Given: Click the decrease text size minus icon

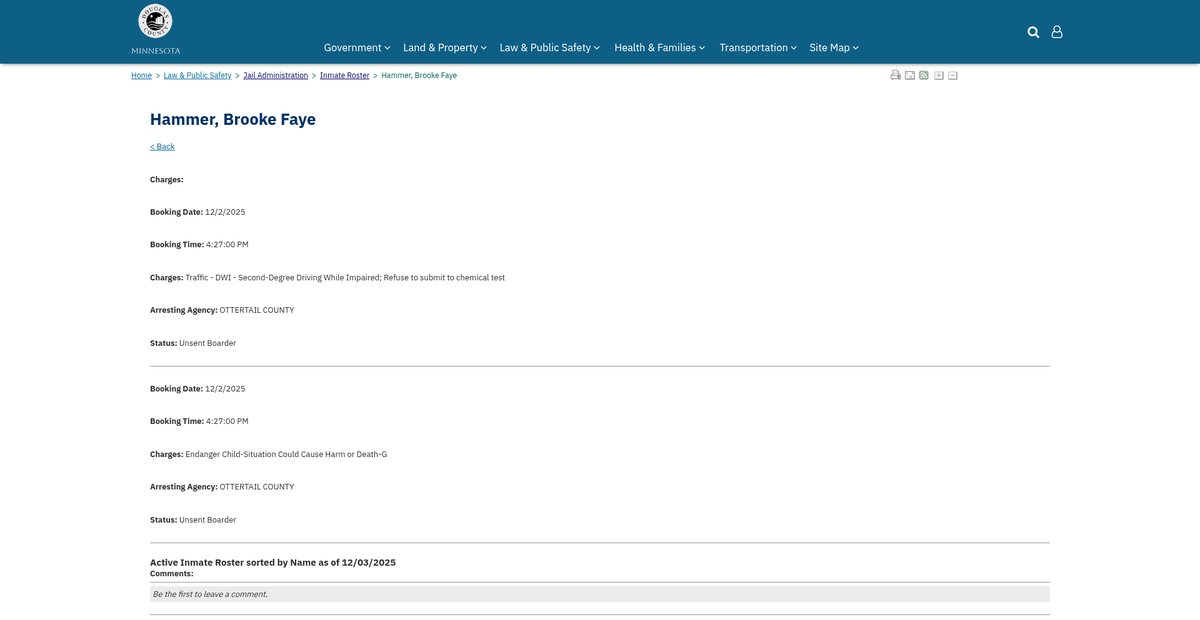Looking at the screenshot, I should (x=953, y=76).
